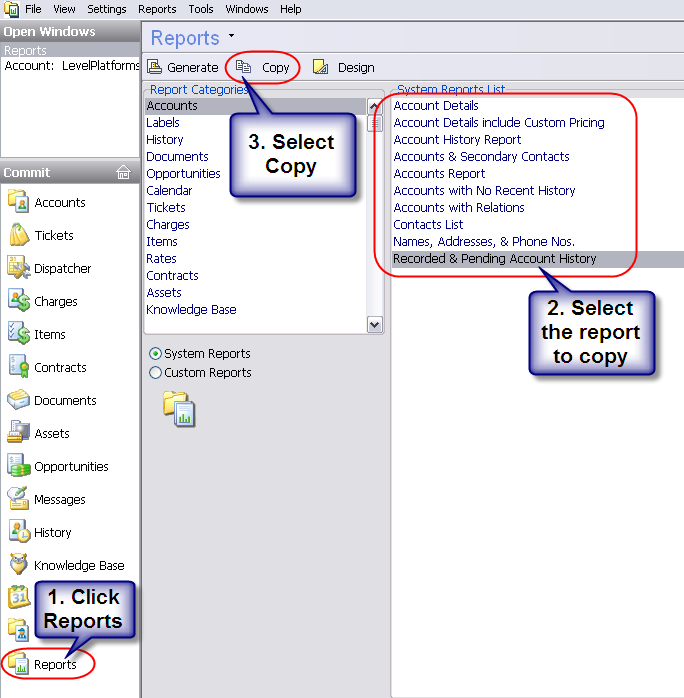Click the report folder icon below radio buttons

[x=180, y=408]
